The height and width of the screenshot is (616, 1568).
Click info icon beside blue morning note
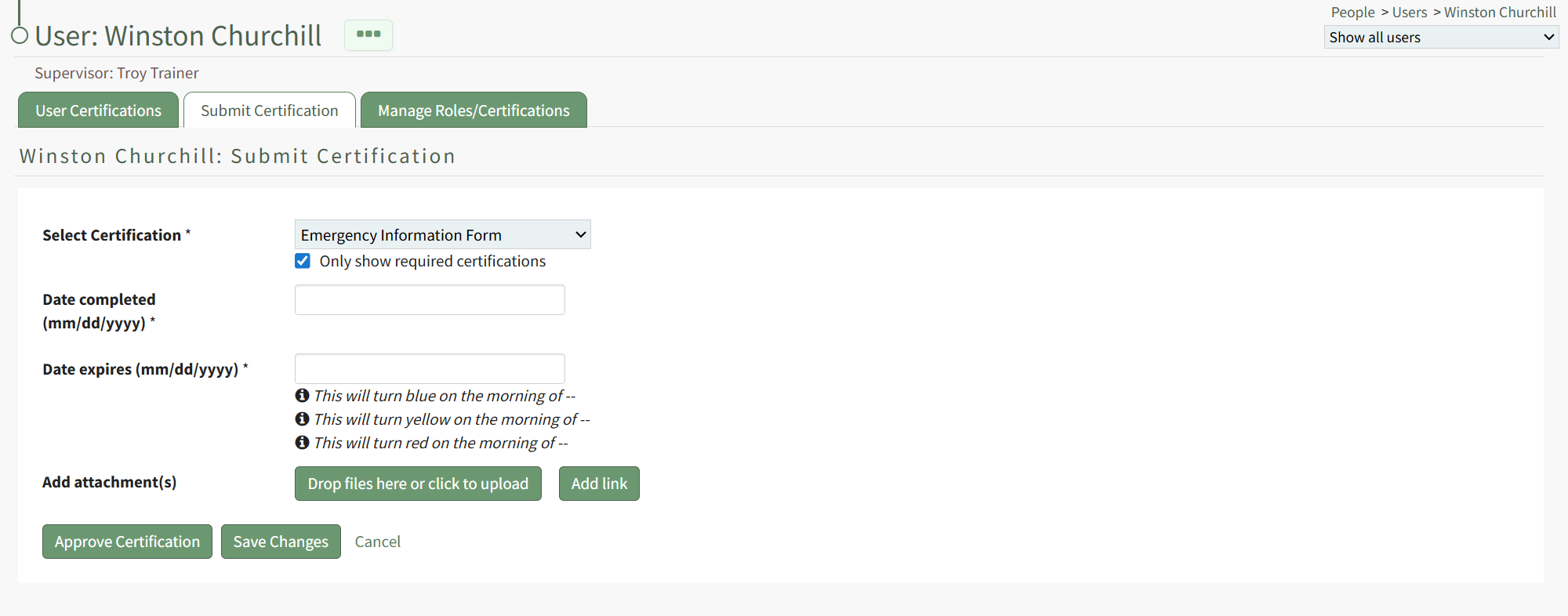pyautogui.click(x=302, y=396)
